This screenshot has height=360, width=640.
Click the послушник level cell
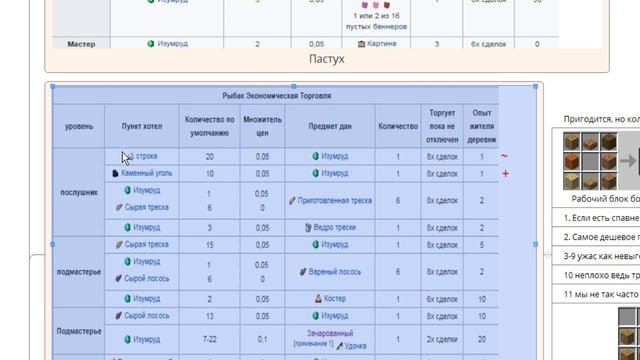click(x=79, y=192)
